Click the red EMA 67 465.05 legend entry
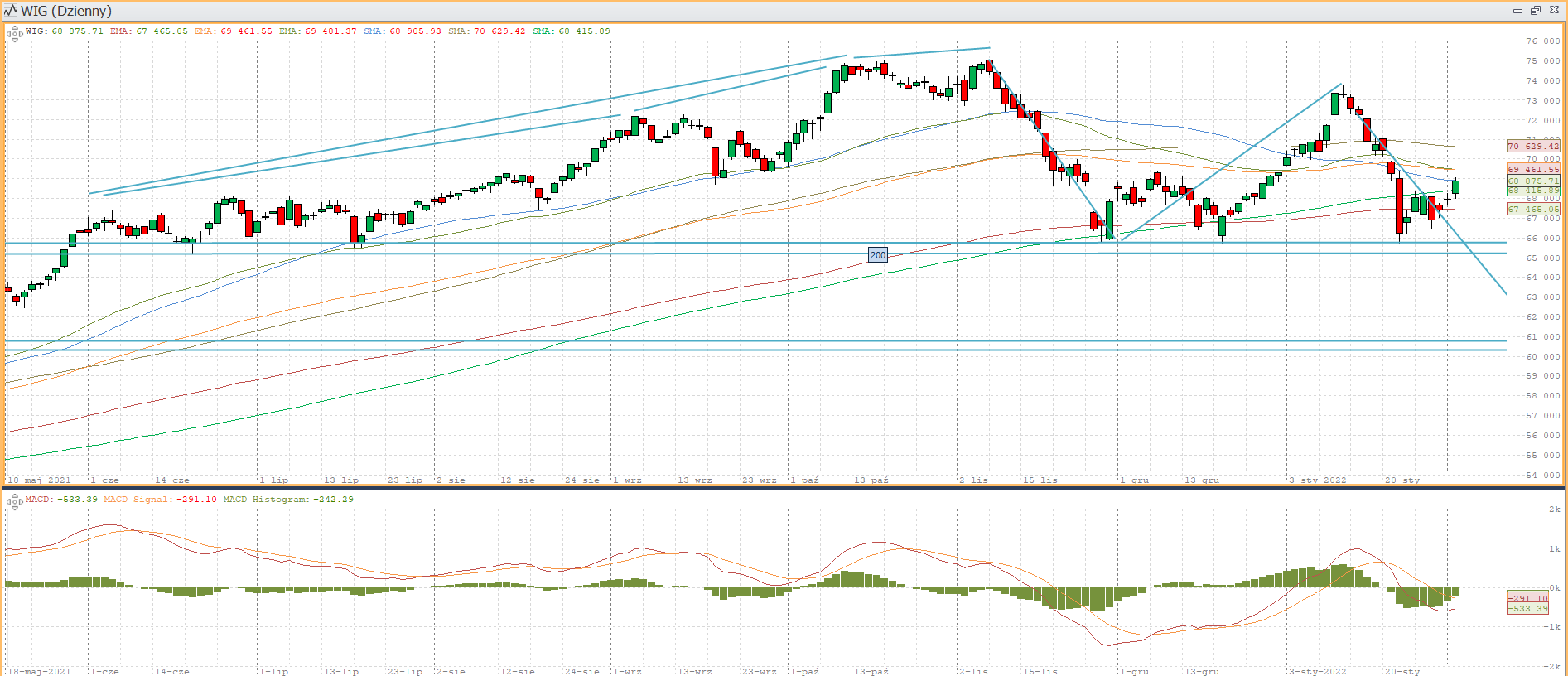Viewport: 1568px width, 676px height. click(149, 31)
